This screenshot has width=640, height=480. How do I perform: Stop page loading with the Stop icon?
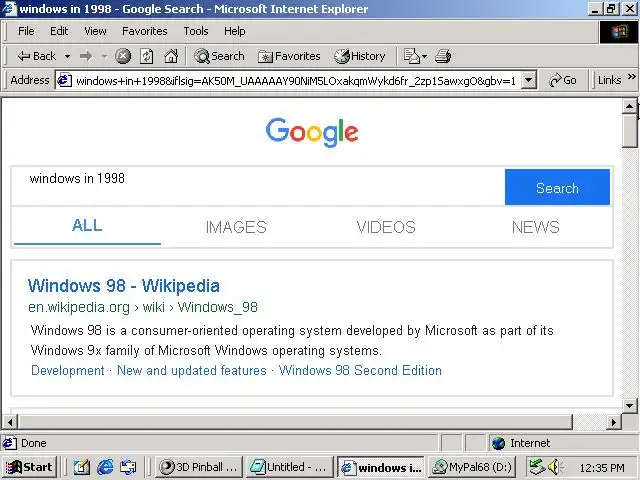click(x=123, y=56)
